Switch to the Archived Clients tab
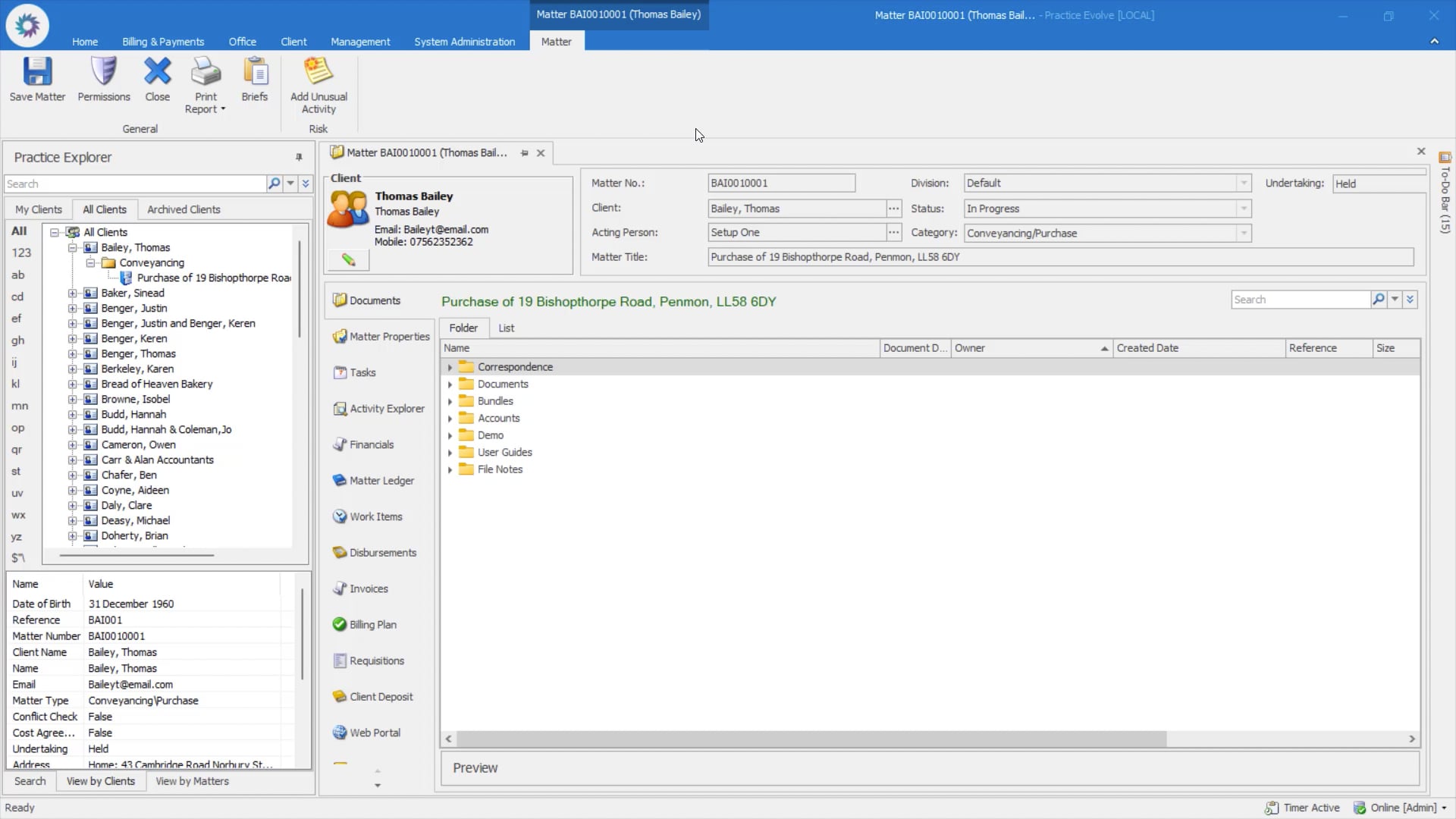1456x819 pixels. 184,209
